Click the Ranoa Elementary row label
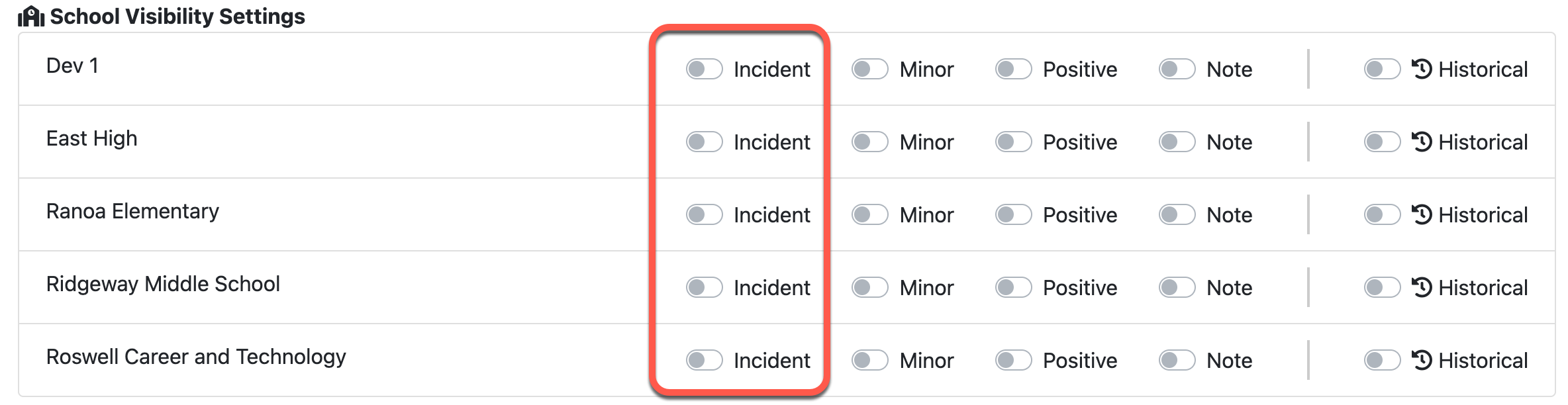 132,211
